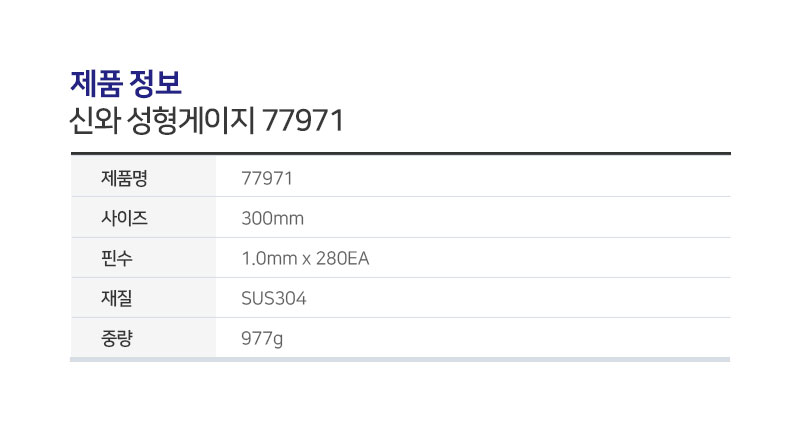Click the 신와 성형게이지 77971 title
This screenshot has width=800, height=431.
207,121
